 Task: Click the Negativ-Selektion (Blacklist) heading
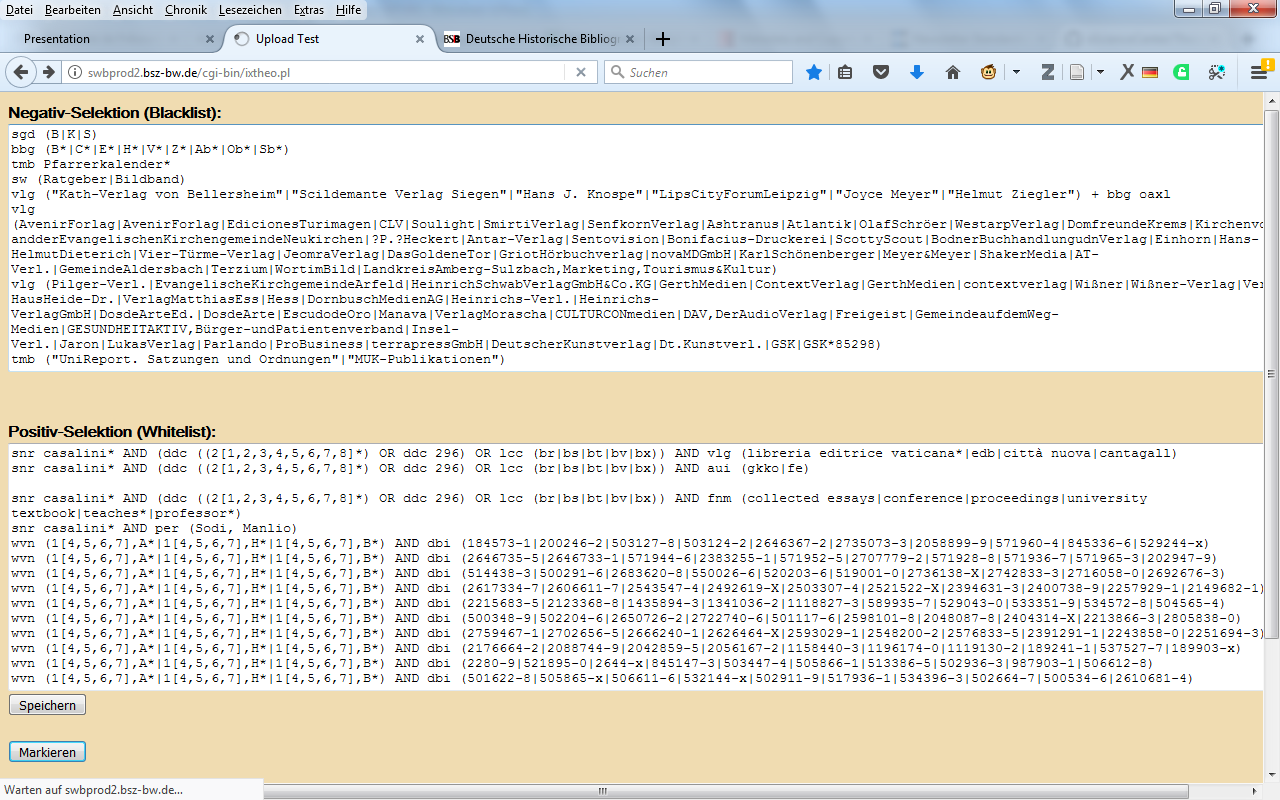click(114, 111)
